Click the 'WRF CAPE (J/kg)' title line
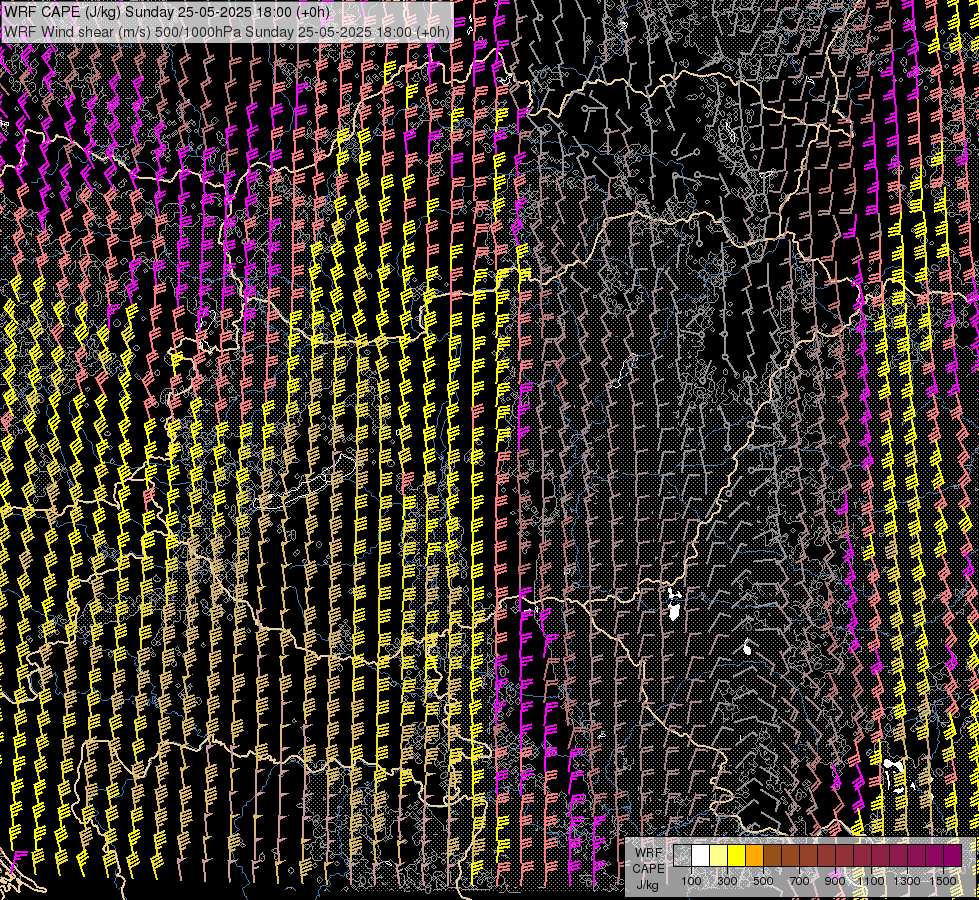This screenshot has width=979, height=900. (x=166, y=11)
